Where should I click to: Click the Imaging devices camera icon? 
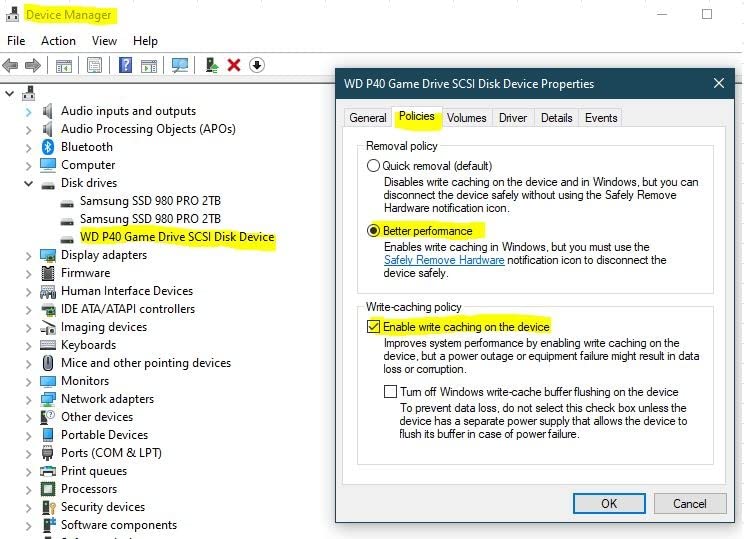tap(48, 327)
